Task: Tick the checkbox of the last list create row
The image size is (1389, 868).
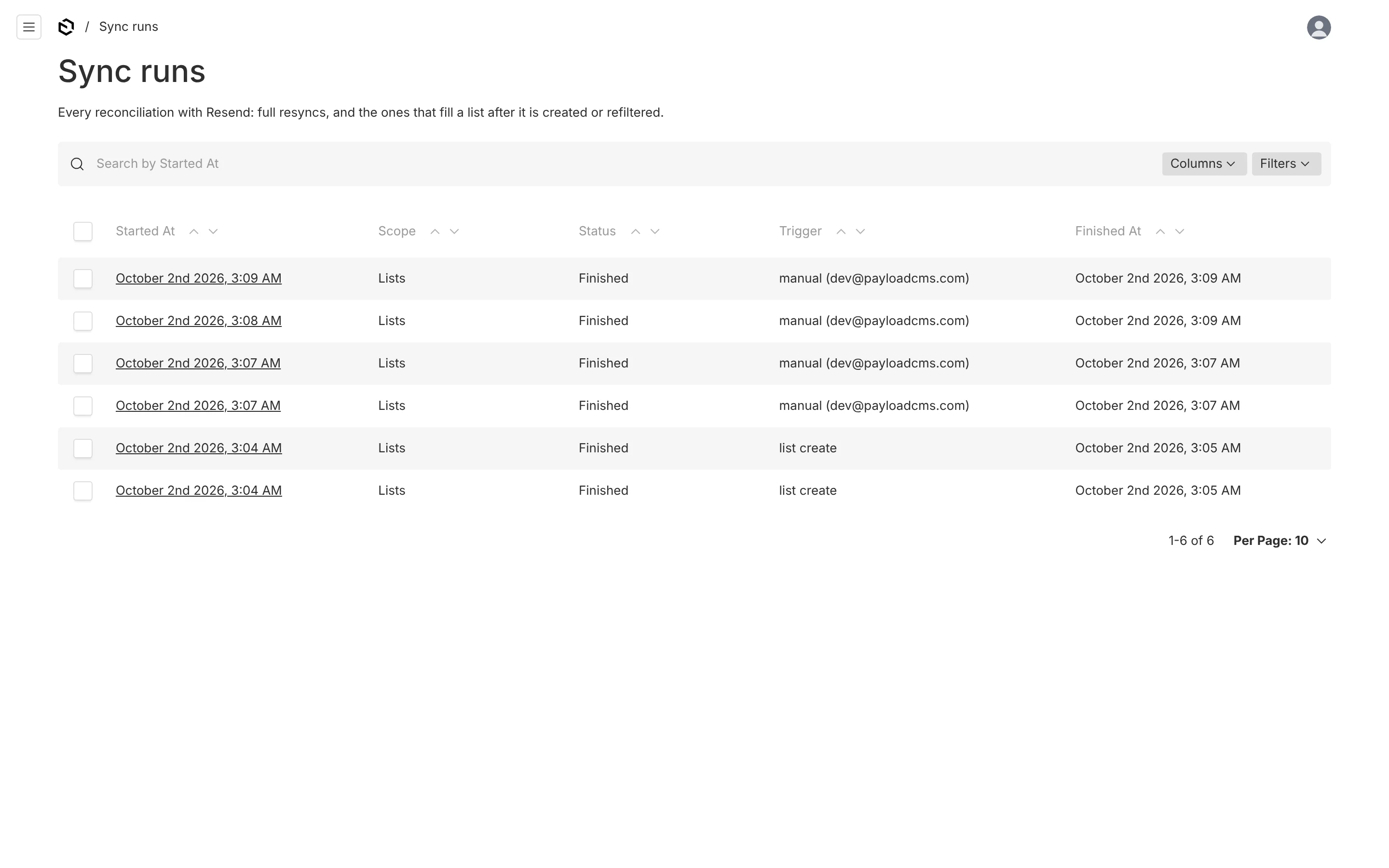Action: (x=82, y=491)
